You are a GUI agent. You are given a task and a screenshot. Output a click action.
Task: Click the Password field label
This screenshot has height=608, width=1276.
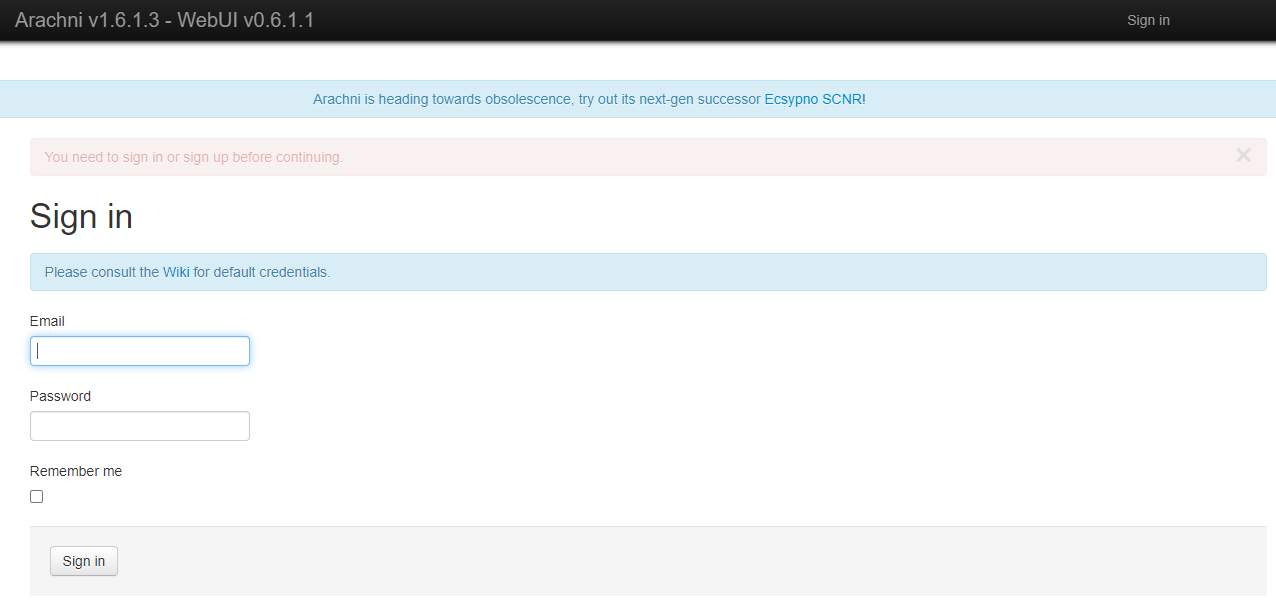tap(60, 396)
